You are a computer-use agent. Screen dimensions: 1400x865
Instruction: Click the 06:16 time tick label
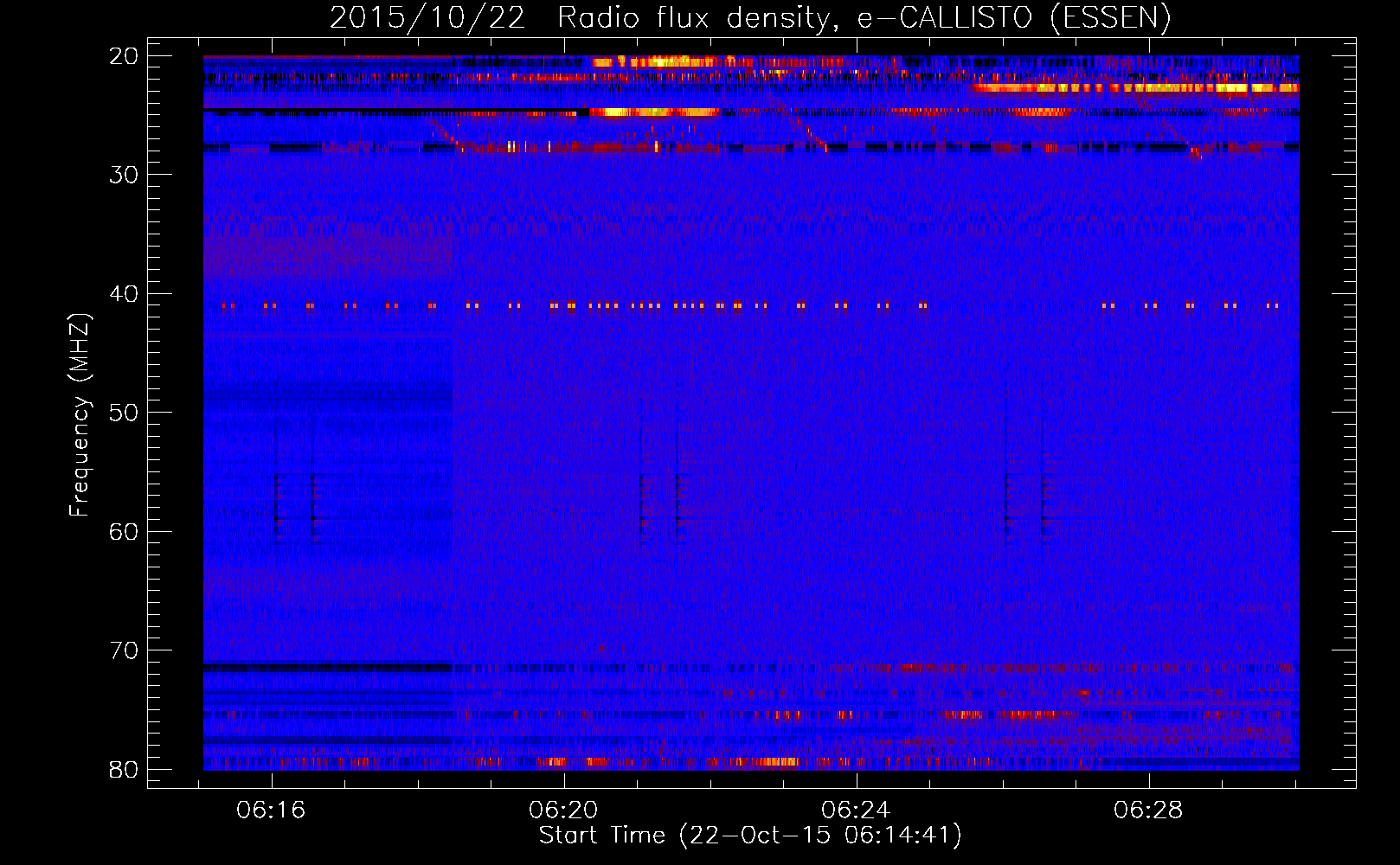point(272,811)
